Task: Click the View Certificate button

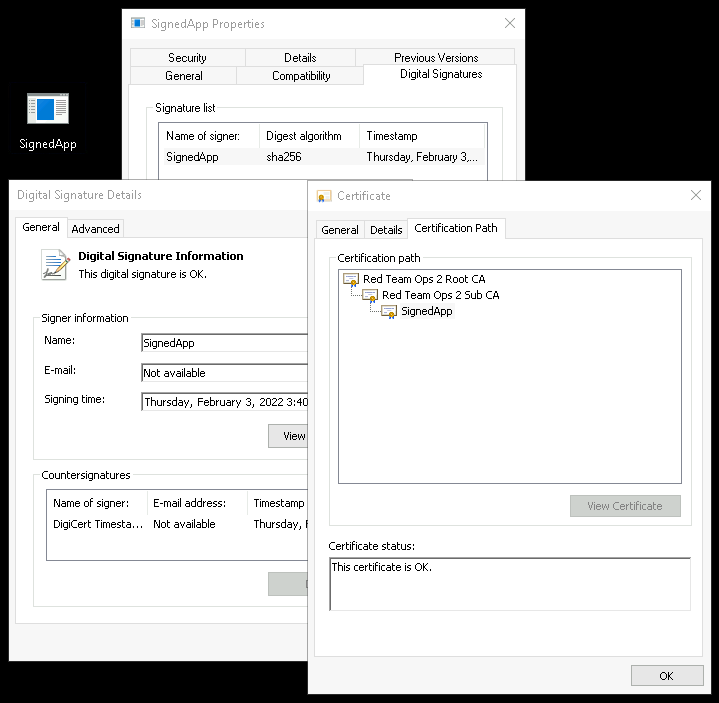Action: (624, 506)
